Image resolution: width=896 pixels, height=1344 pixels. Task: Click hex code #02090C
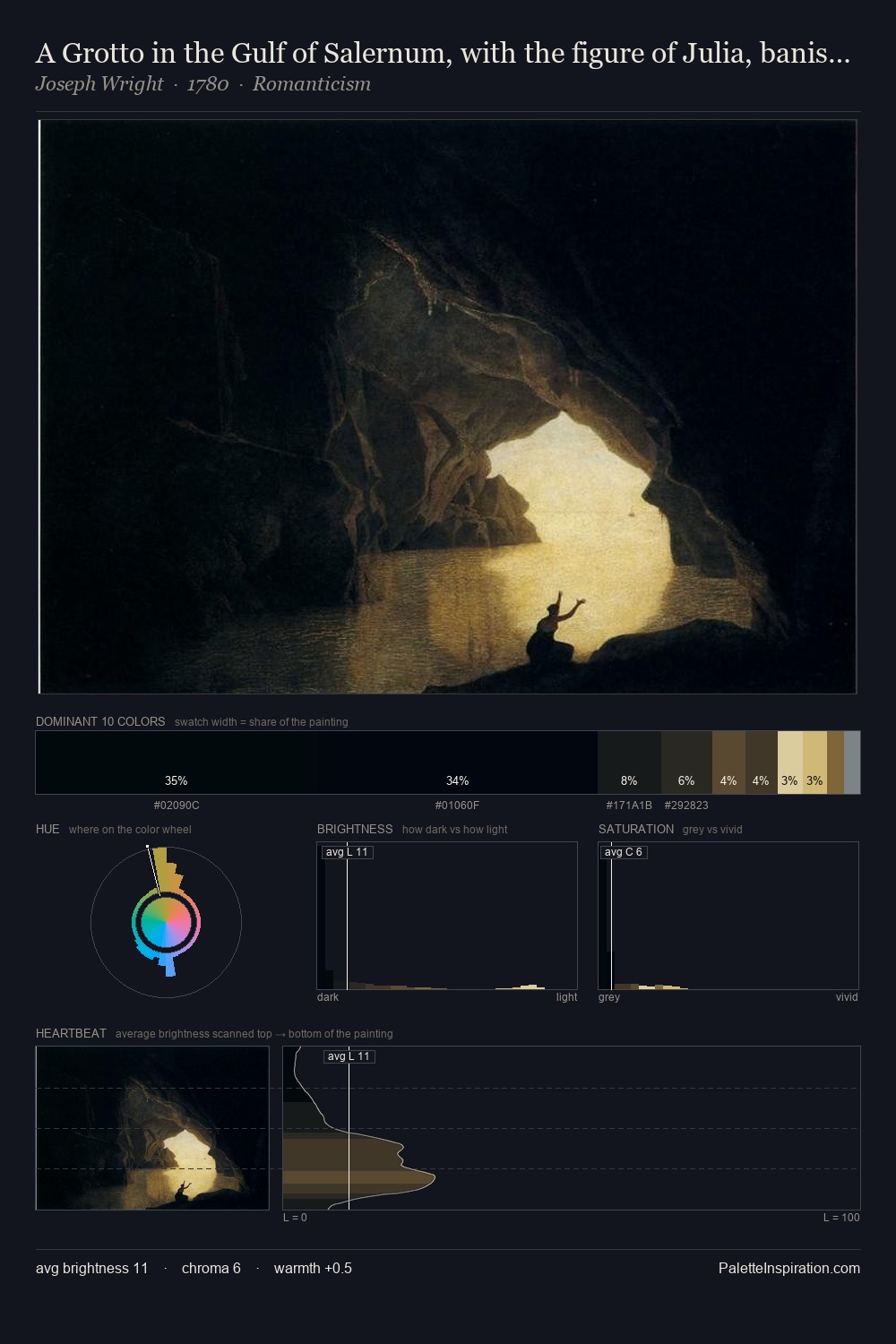pyautogui.click(x=177, y=806)
